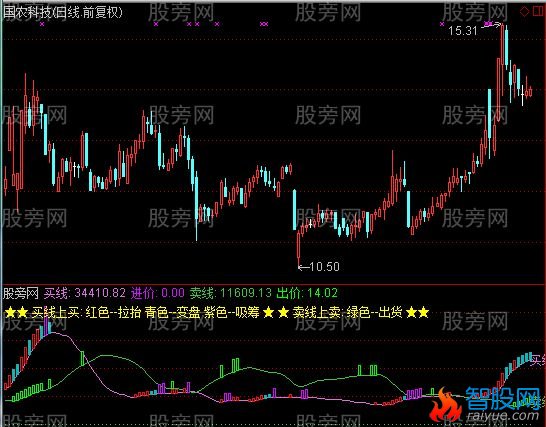Select the chart title 国农科技(日线.前复权)
Image resolution: width=546 pixels, height=427 pixels.
63,13
